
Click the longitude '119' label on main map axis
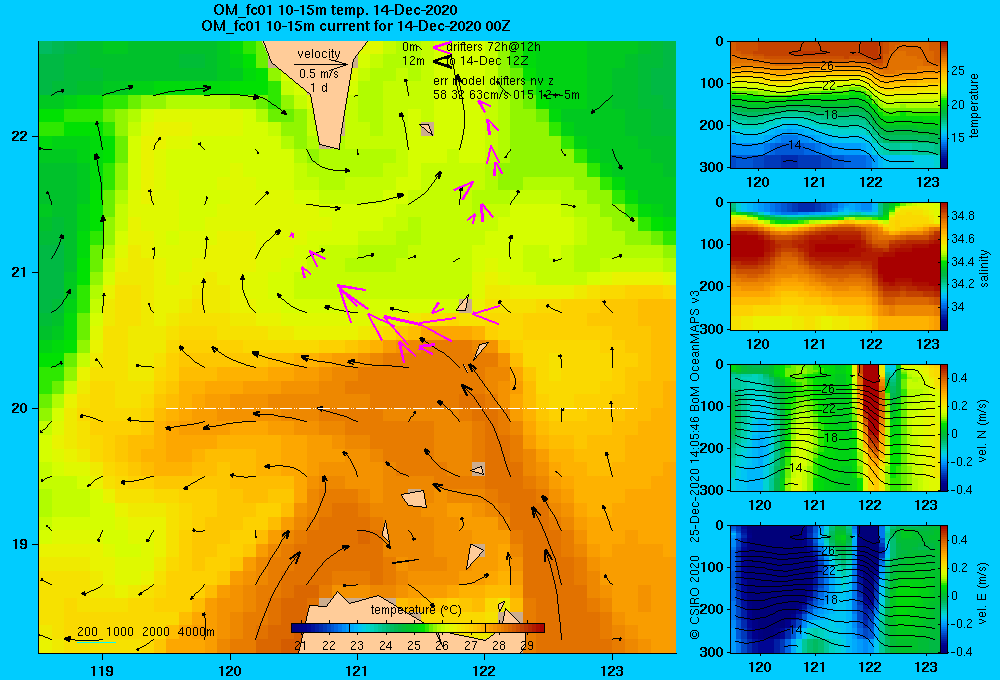click(102, 671)
